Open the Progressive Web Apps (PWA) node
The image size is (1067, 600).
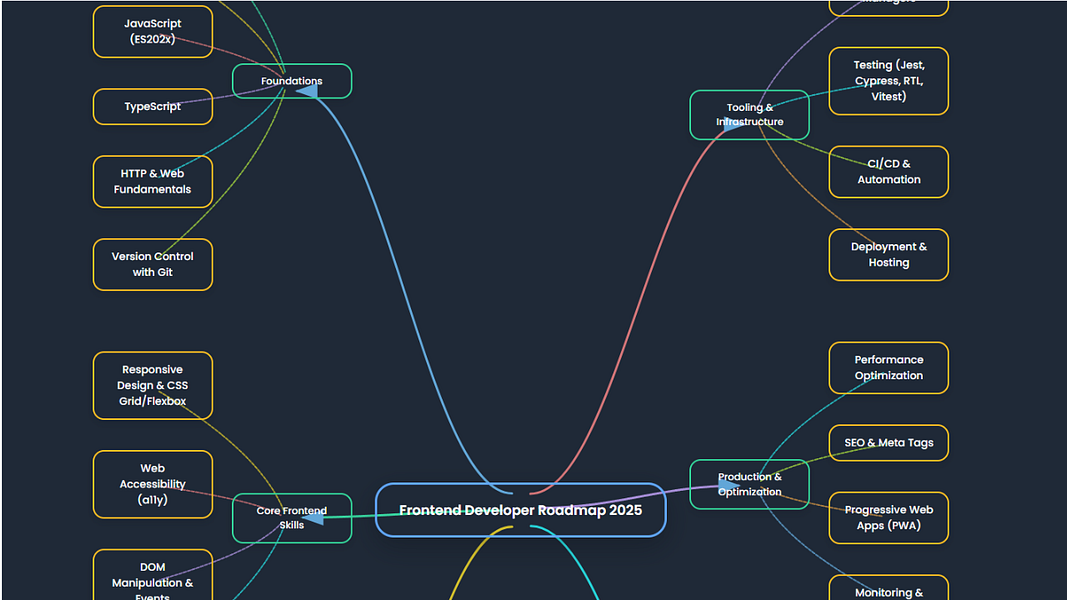click(x=889, y=518)
